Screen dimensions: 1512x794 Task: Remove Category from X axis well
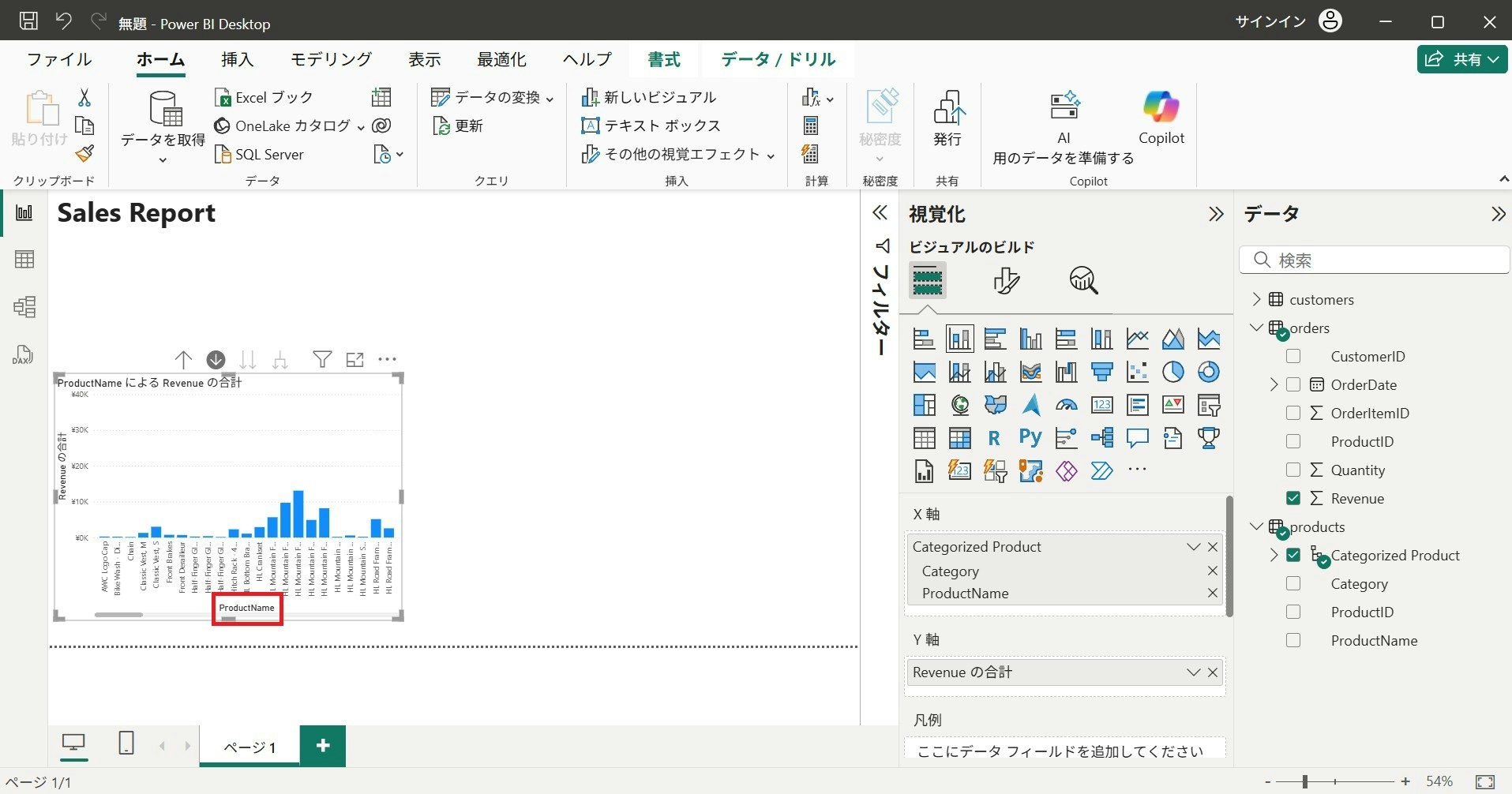[1213, 571]
